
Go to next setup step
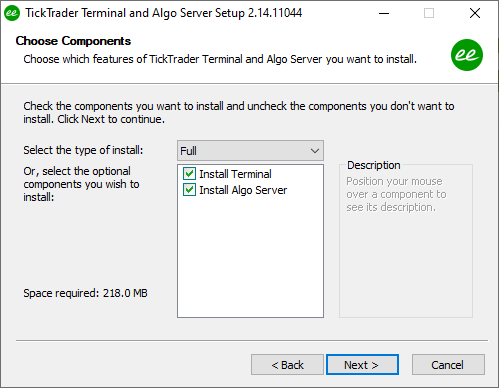pos(362,365)
